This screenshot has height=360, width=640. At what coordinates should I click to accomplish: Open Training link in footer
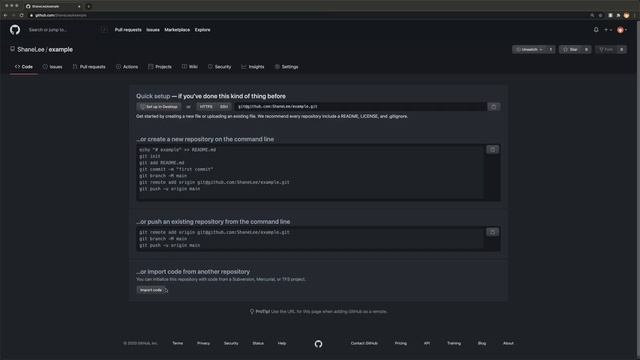point(454,343)
